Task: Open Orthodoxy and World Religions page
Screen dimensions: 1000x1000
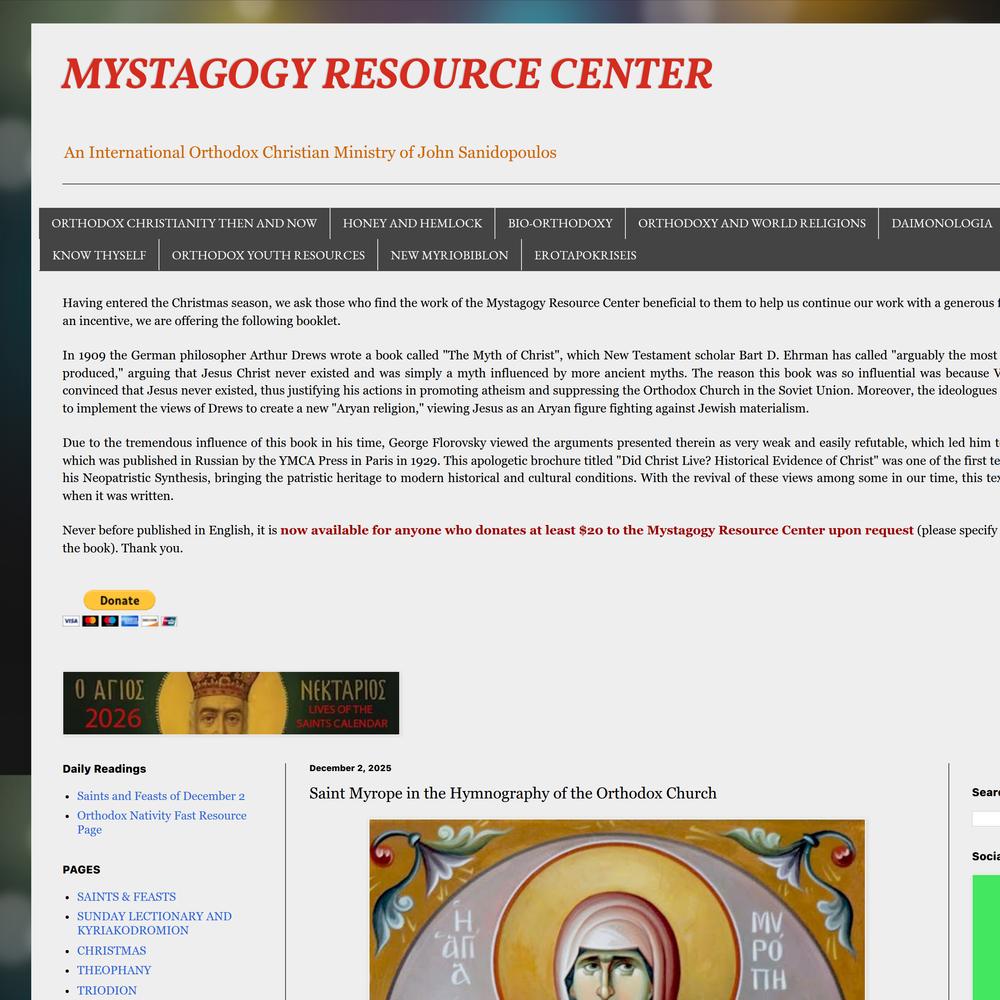Action: point(752,223)
